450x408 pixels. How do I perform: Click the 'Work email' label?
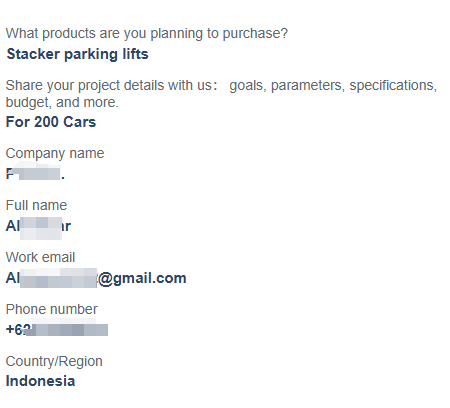[x=40, y=257]
